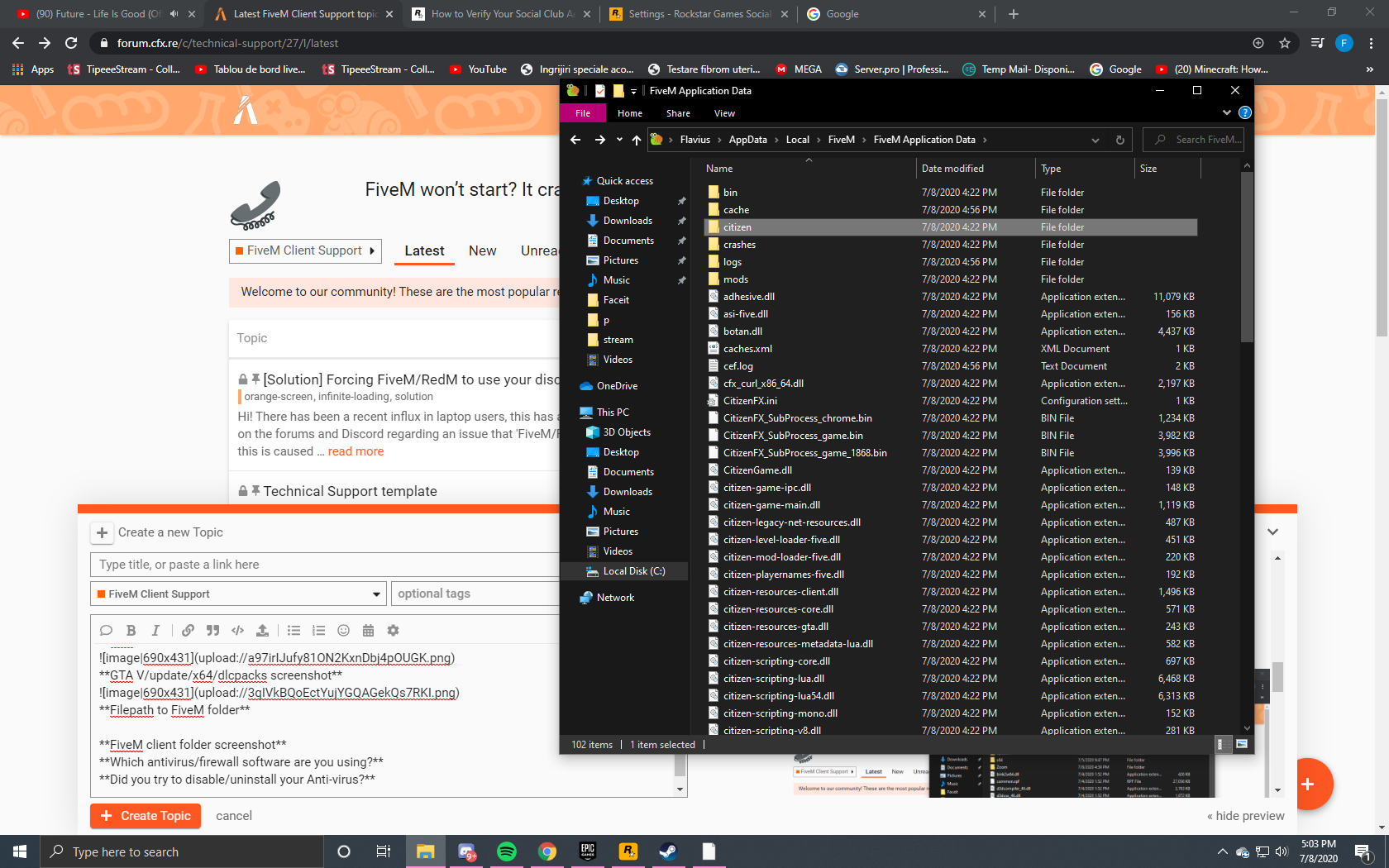Insert blockquote in topic editor
The image size is (1389, 868).
[x=212, y=631]
